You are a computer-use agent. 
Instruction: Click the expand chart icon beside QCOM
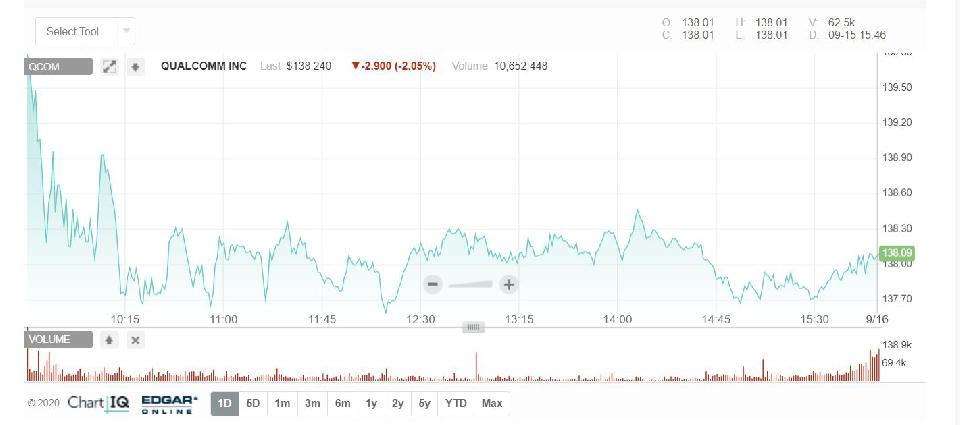click(x=110, y=67)
